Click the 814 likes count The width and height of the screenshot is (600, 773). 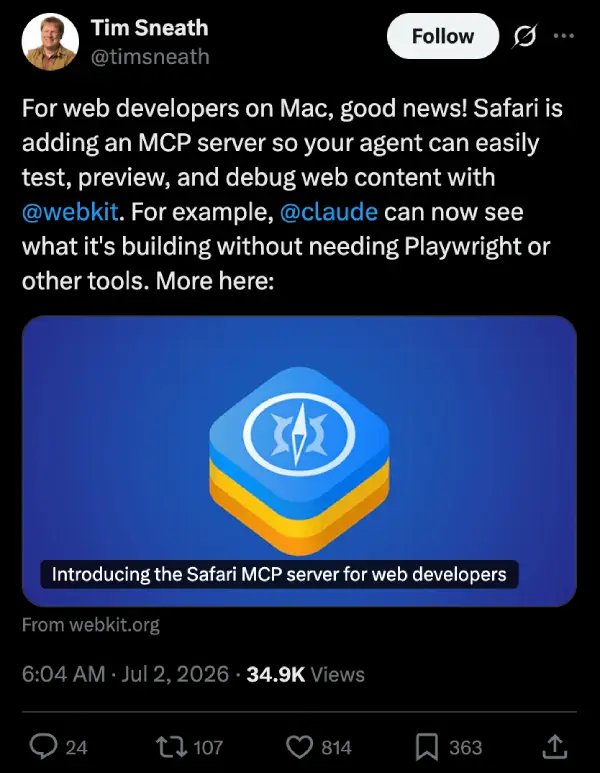(x=336, y=747)
